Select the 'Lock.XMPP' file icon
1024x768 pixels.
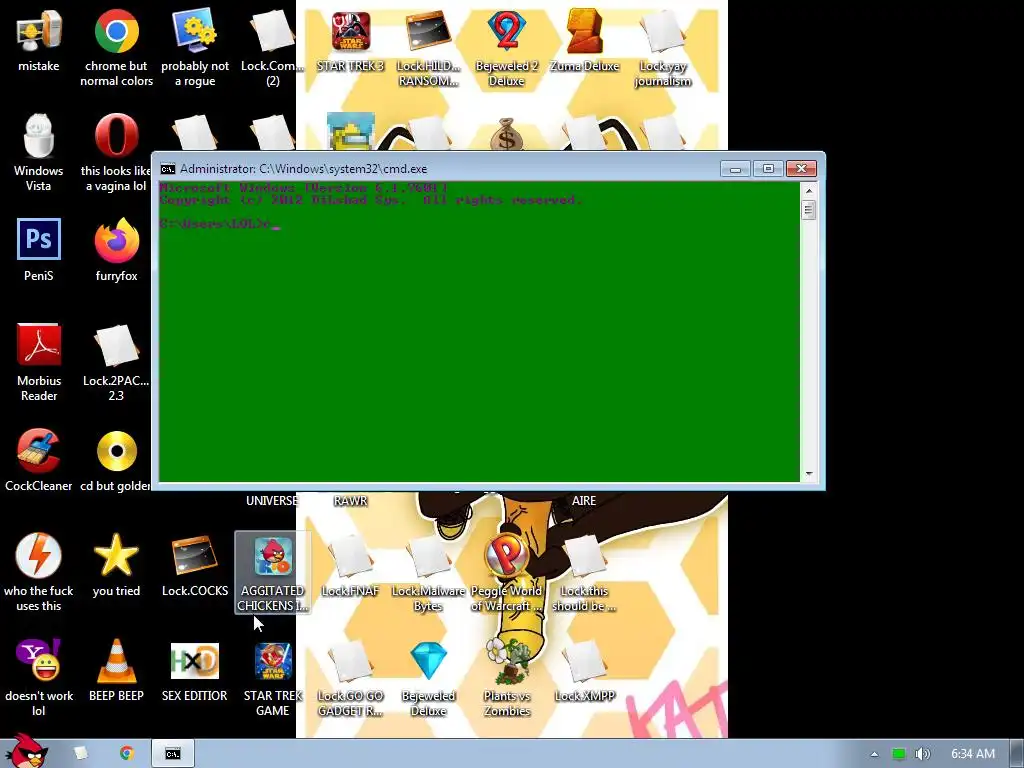click(x=584, y=661)
